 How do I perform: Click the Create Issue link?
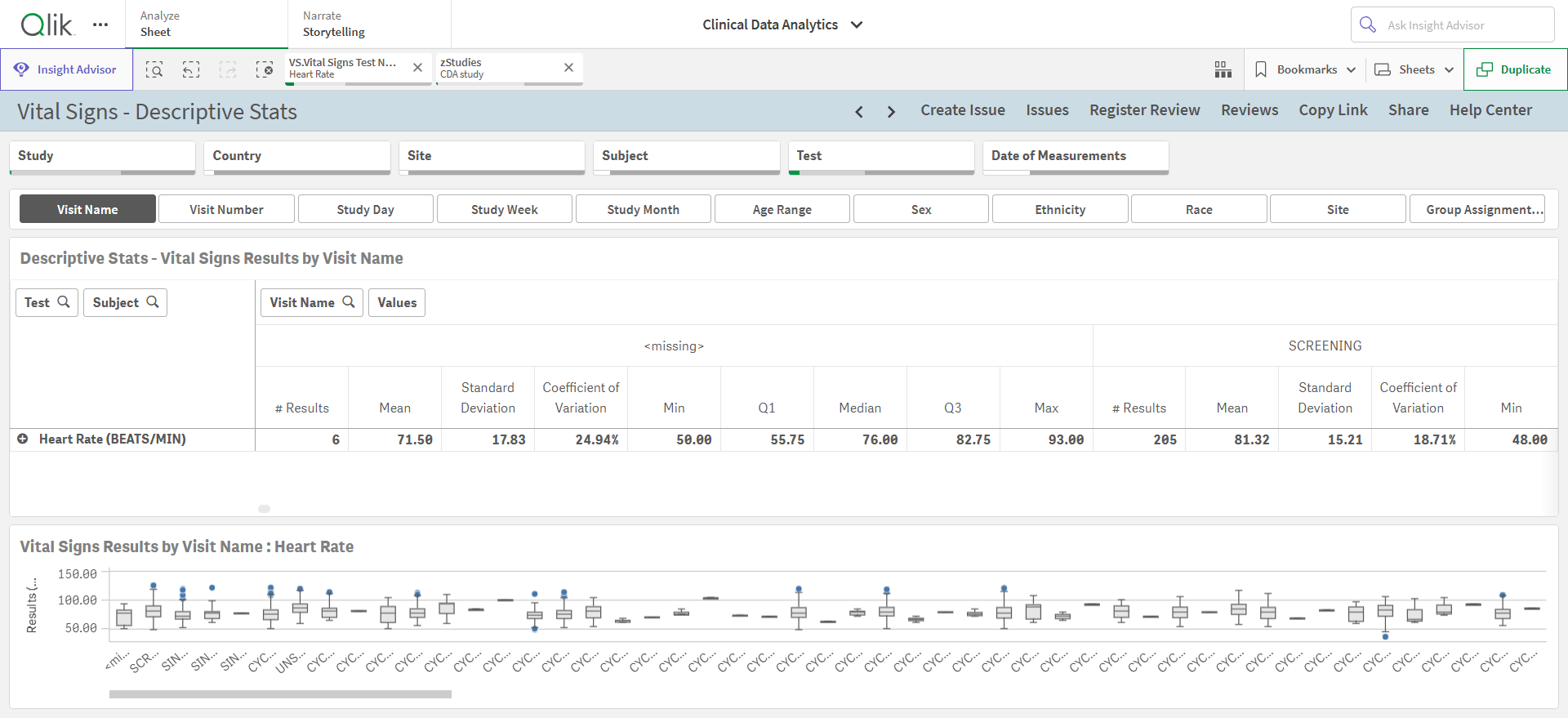[x=963, y=110]
